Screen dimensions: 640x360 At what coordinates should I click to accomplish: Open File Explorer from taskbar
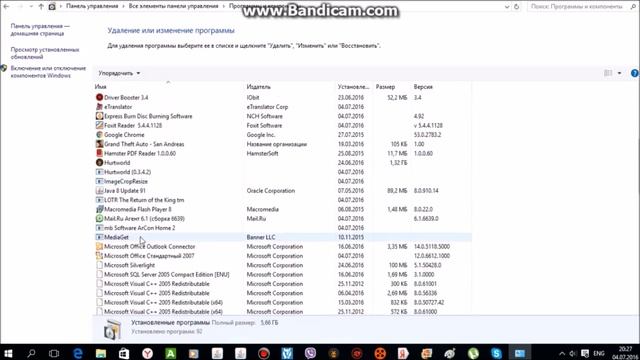(101, 353)
